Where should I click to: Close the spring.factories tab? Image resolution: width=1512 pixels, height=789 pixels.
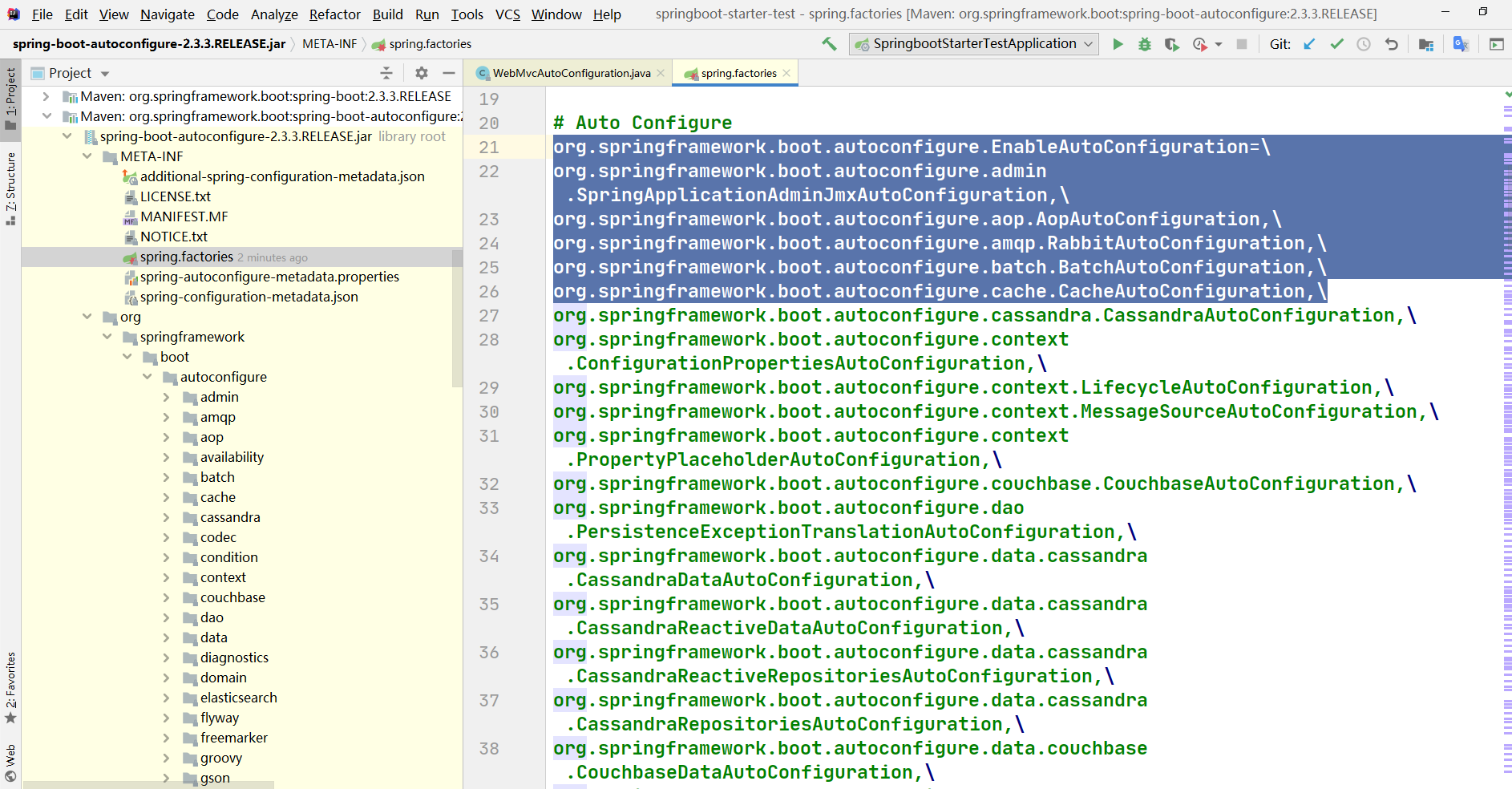coord(786,73)
